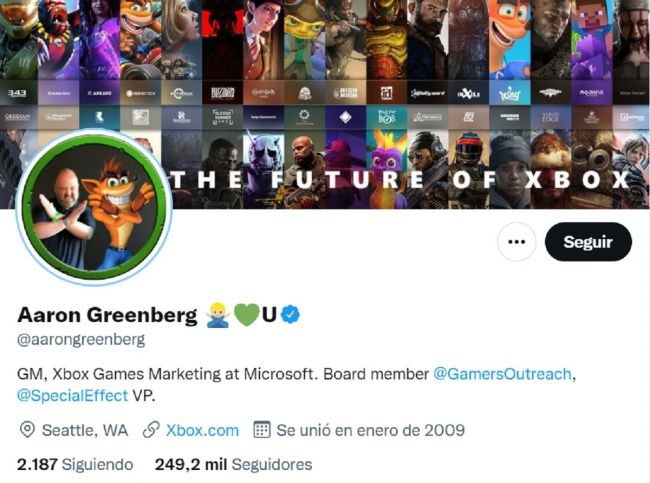Click the green heart emoji in name
650x483 pixels.
pyautogui.click(x=246, y=315)
